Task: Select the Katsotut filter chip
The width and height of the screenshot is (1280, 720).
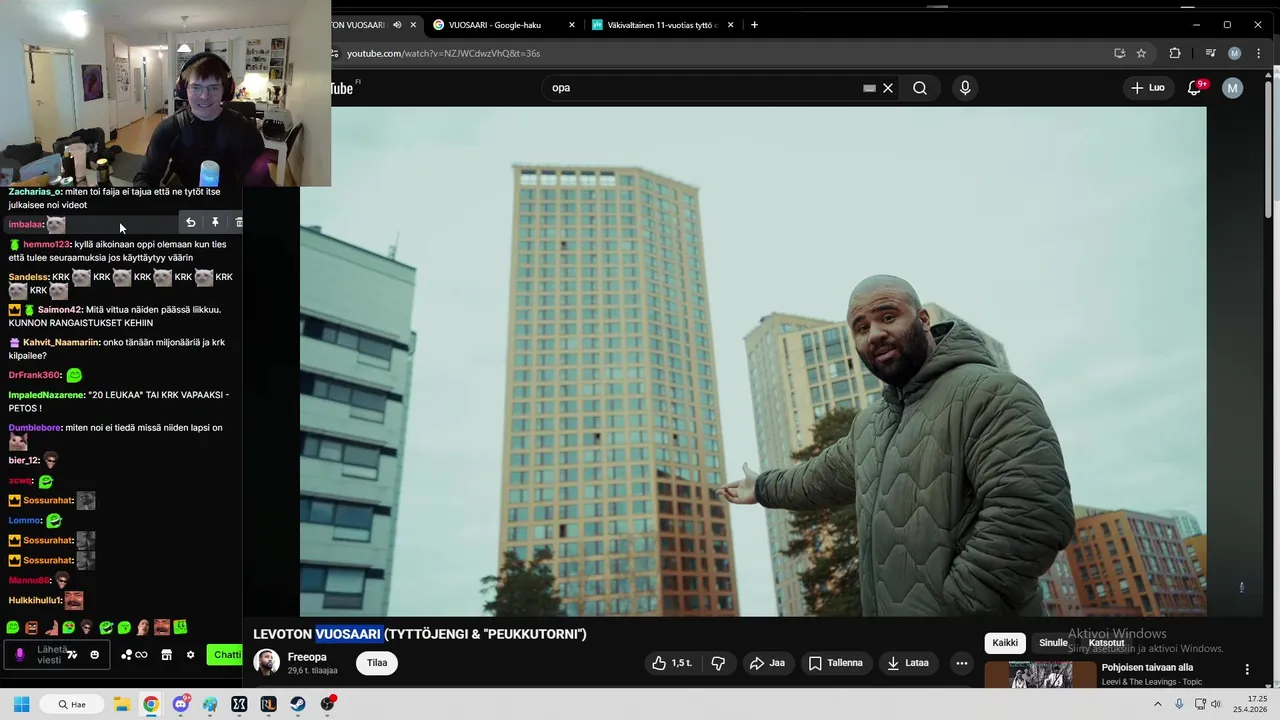Action: coord(1106,643)
